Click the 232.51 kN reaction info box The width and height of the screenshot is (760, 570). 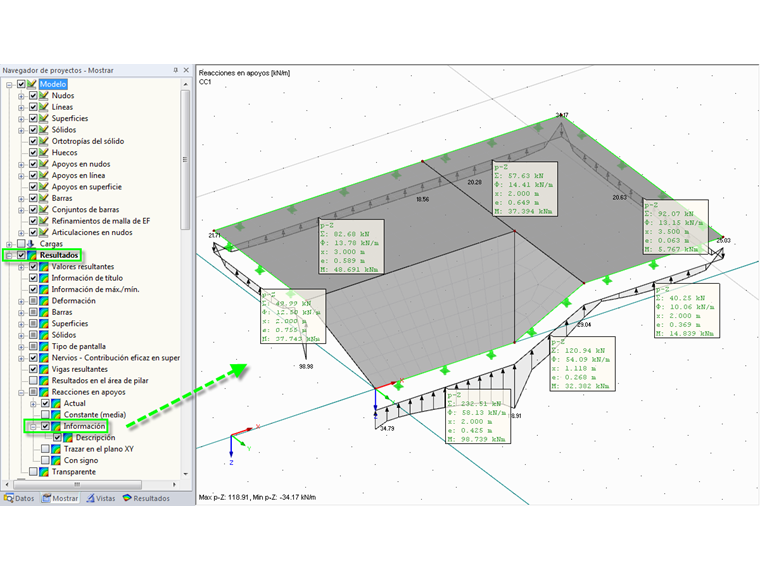pyautogui.click(x=478, y=417)
